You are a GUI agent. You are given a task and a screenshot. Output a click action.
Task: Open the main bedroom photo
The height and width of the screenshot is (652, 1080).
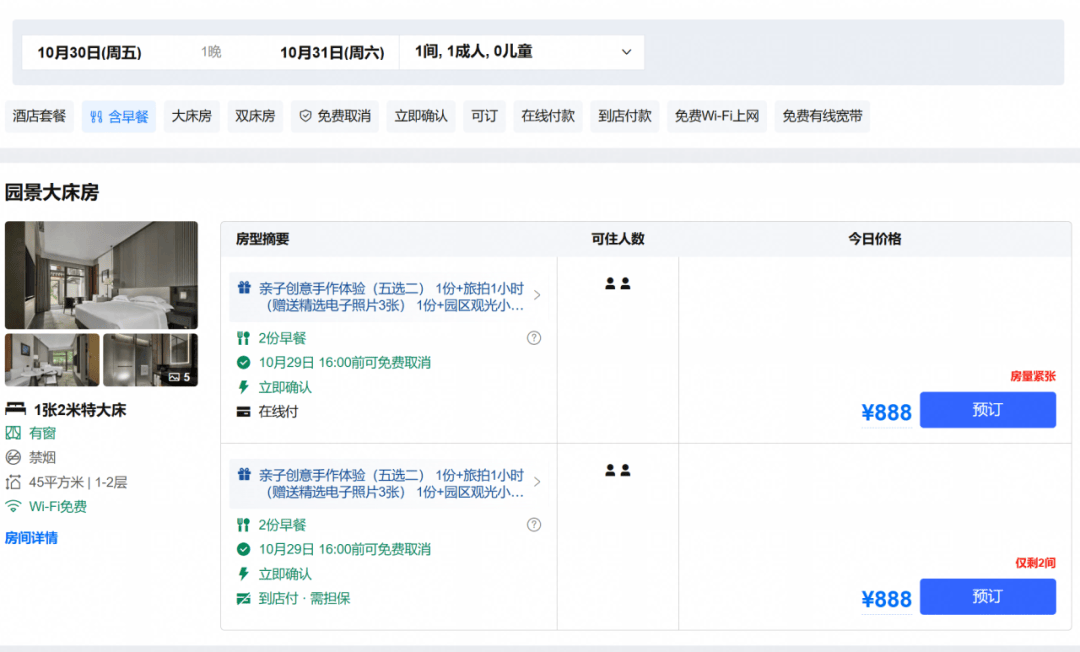(x=101, y=275)
